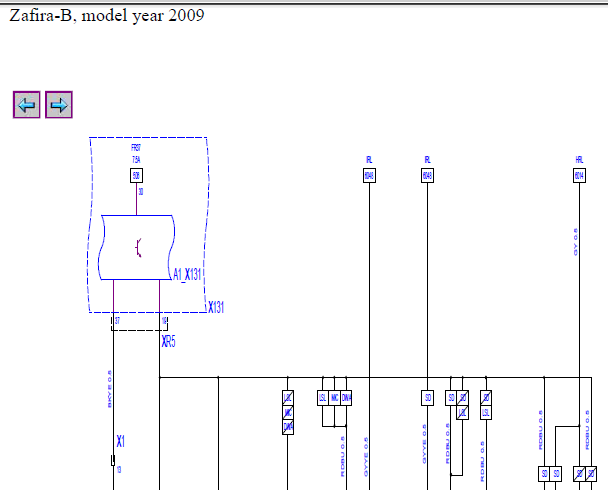Screen dimensions: 608x490
Task: Select the transistor symbol inside A1_X131 module
Action: click(x=139, y=248)
